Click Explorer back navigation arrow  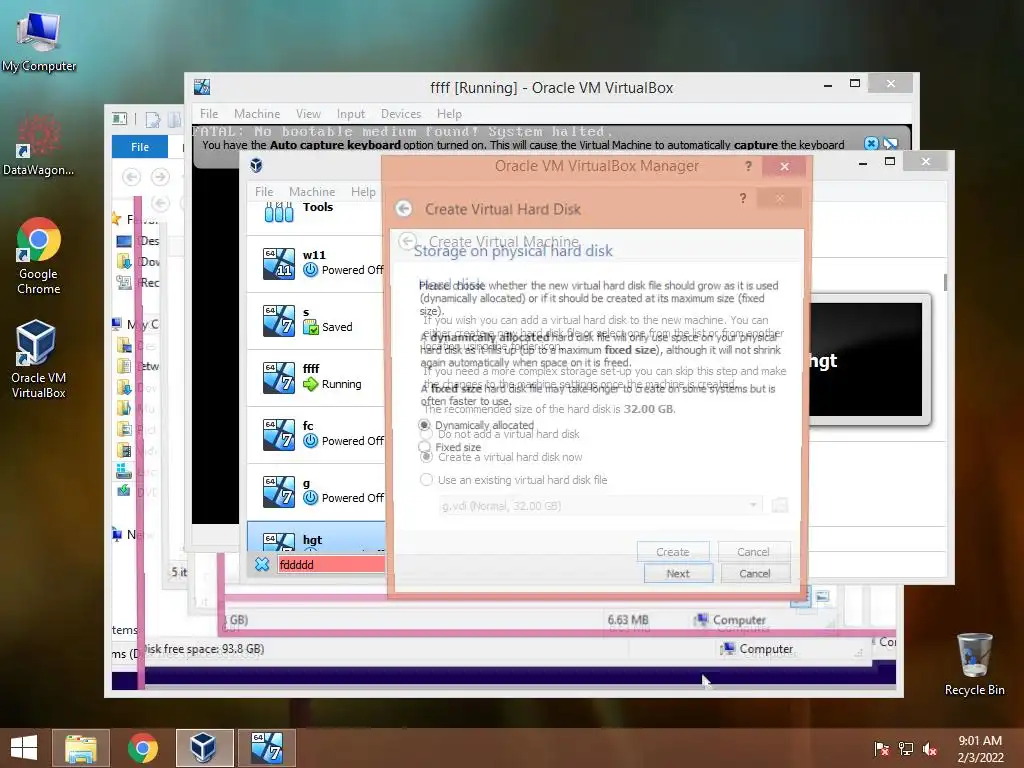tap(131, 176)
